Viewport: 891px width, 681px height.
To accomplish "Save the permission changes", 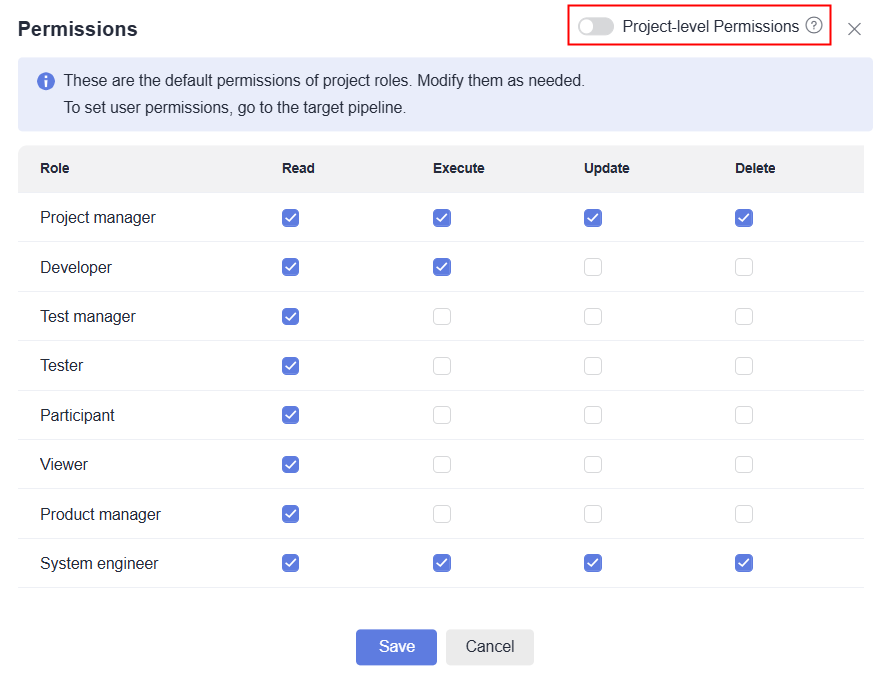I will 396,647.
